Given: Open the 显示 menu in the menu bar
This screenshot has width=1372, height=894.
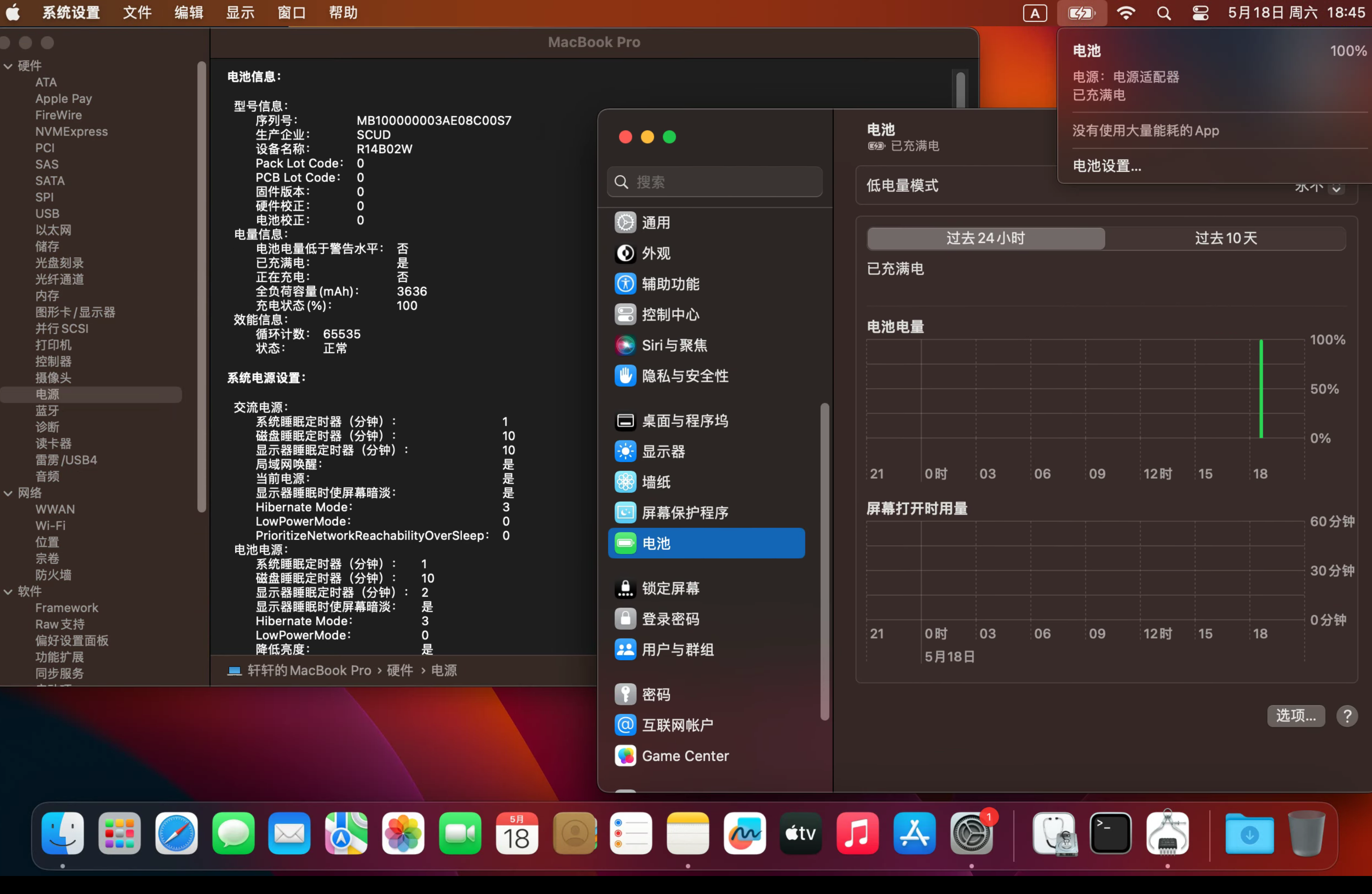Looking at the screenshot, I should click(240, 13).
